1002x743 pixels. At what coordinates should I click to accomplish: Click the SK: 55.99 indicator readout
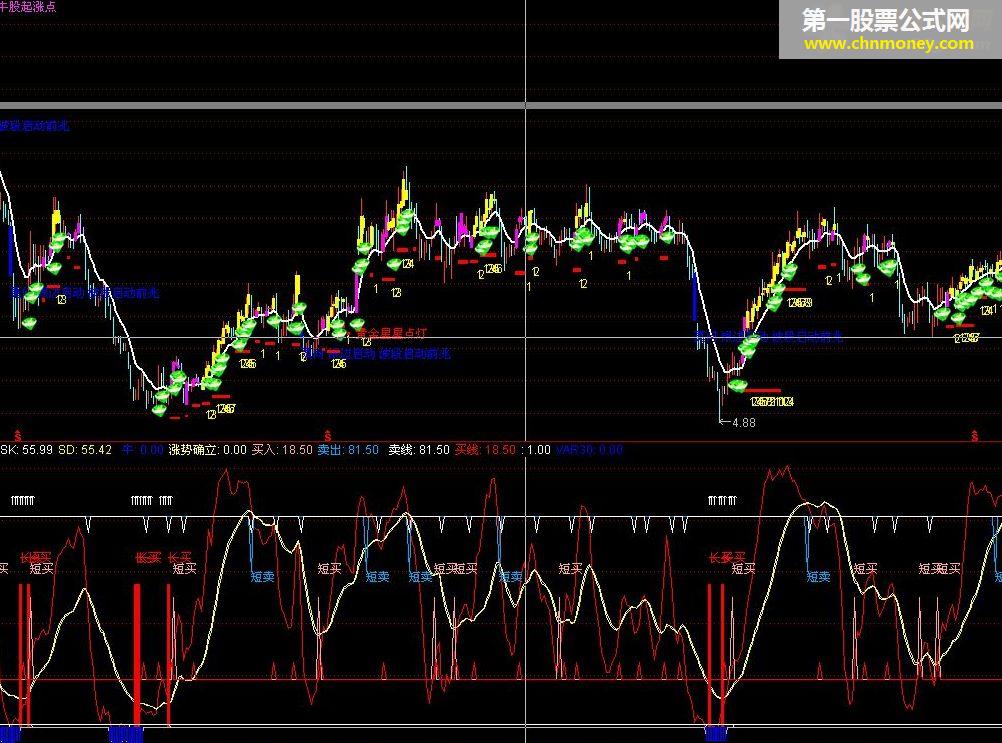point(27,450)
